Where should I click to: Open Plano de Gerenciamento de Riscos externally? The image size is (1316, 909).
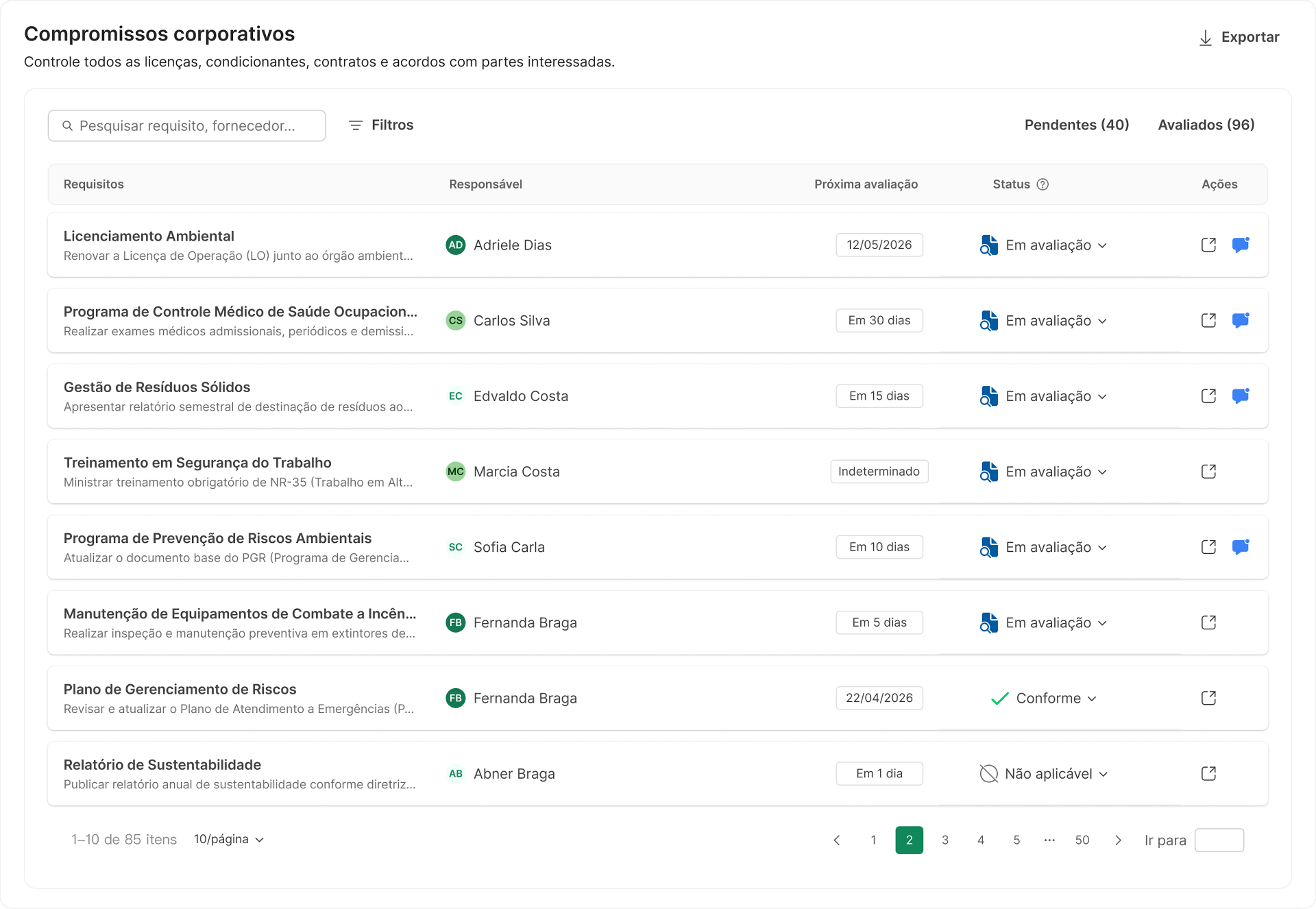click(1208, 698)
